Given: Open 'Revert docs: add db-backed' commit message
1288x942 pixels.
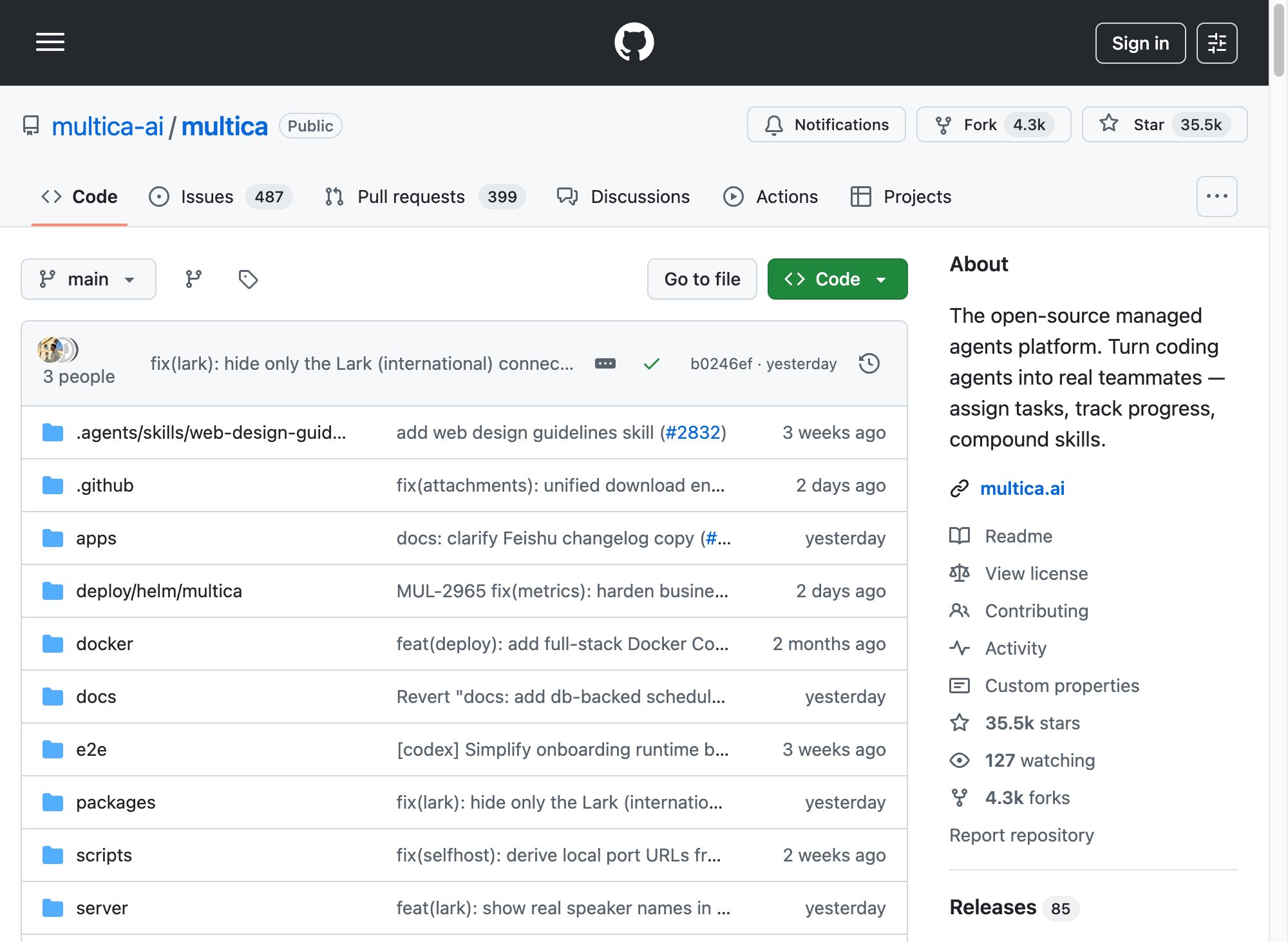Looking at the screenshot, I should [560, 697].
